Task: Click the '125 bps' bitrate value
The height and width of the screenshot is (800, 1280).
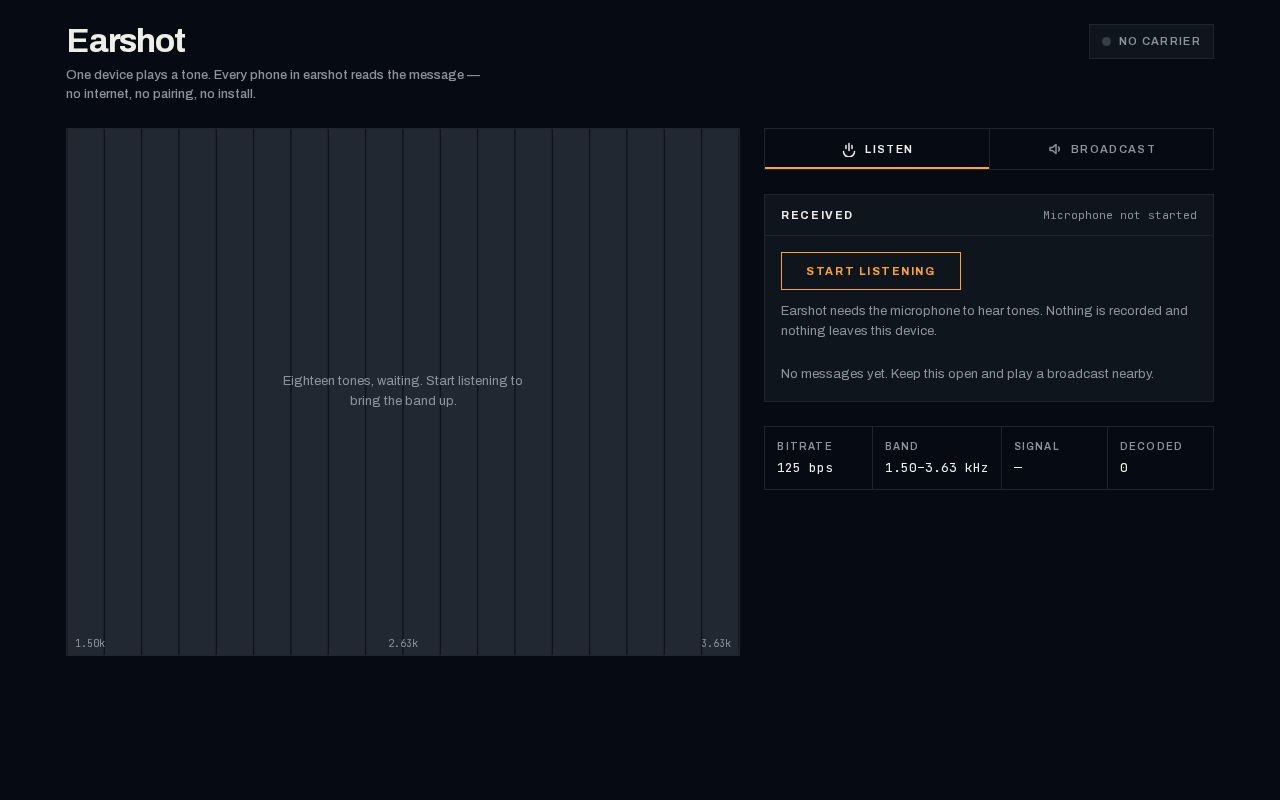Action: (x=805, y=468)
